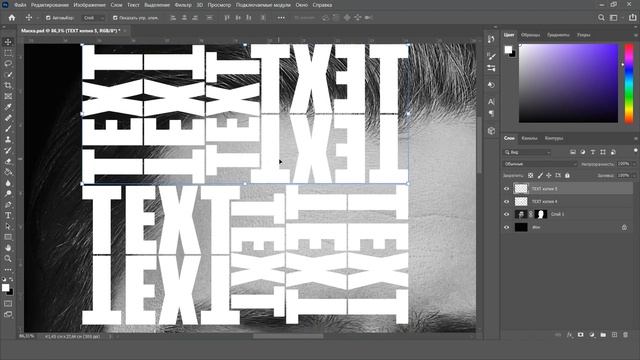Click the foreground color swatch in Color panel
The image size is (640, 360).
508,49
